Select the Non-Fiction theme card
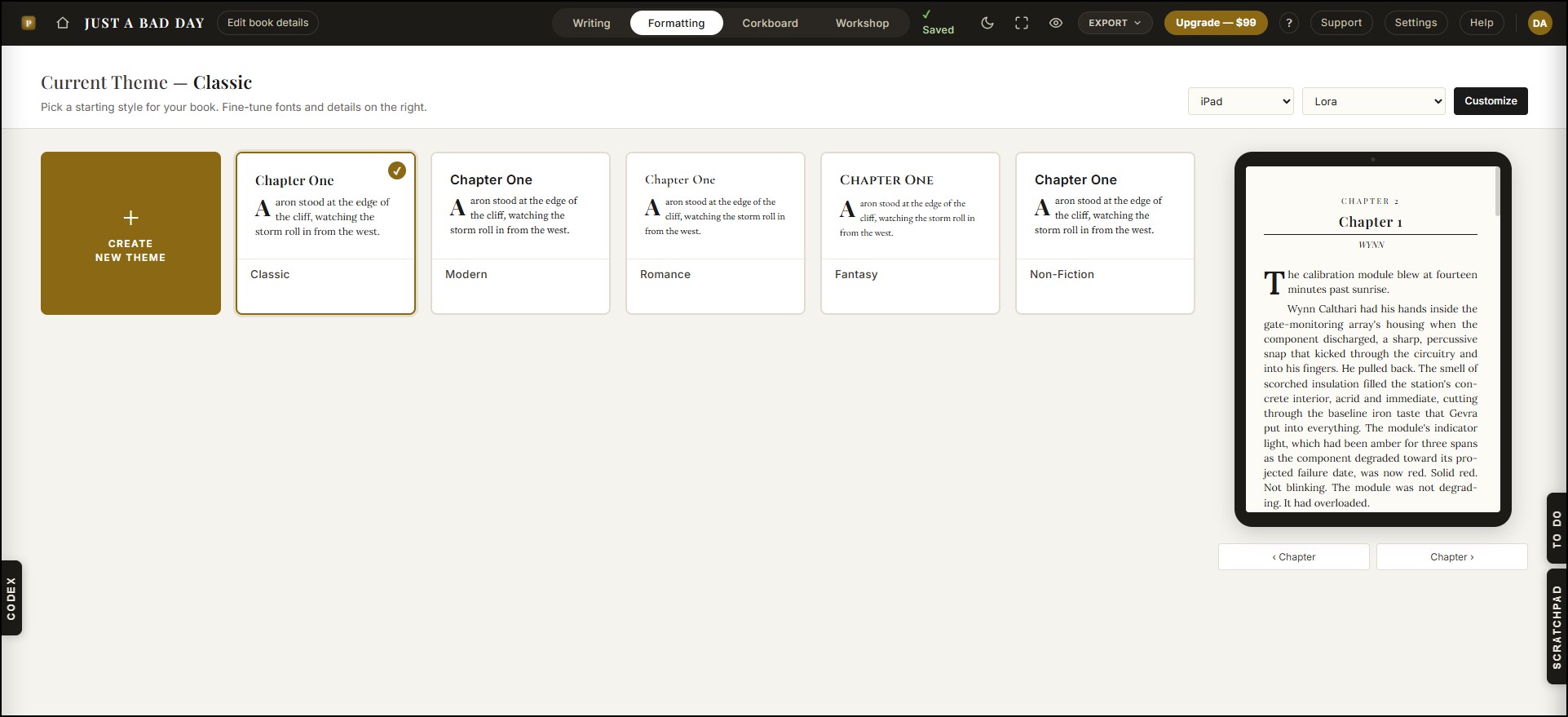The width and height of the screenshot is (1568, 717). click(x=1105, y=233)
